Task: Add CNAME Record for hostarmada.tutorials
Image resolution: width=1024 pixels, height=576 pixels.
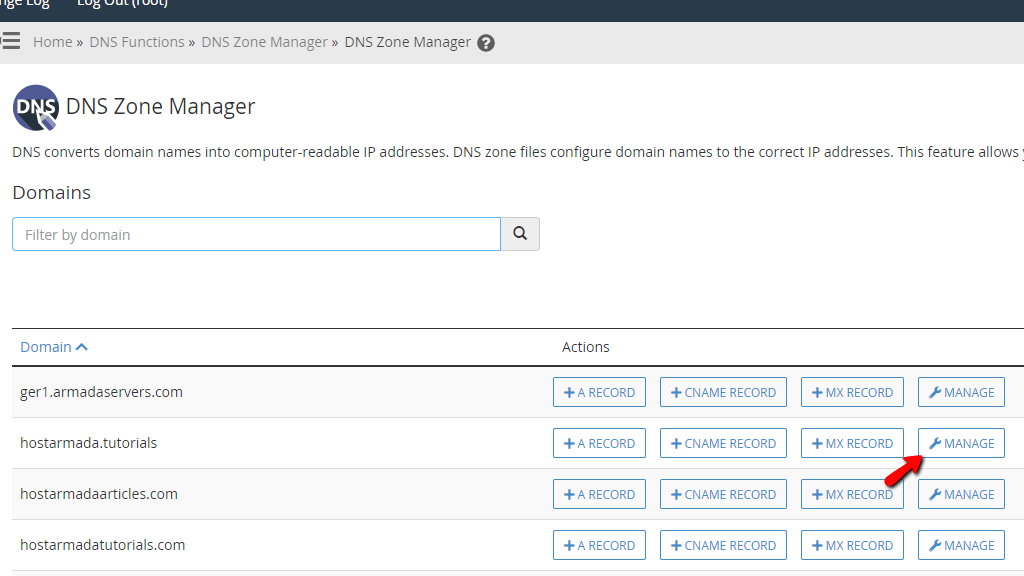Action: (x=723, y=443)
